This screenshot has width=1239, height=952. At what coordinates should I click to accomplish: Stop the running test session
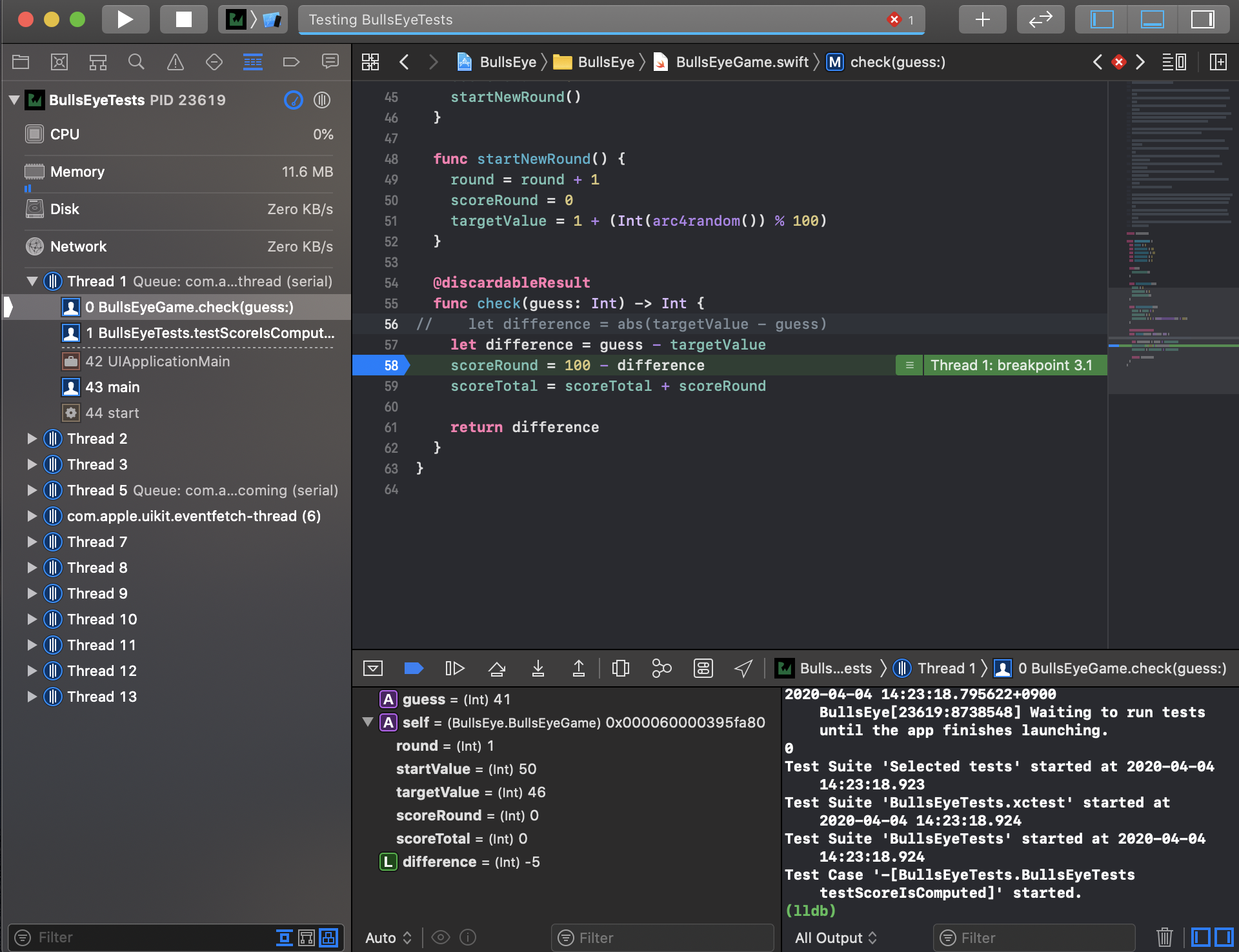[183, 19]
